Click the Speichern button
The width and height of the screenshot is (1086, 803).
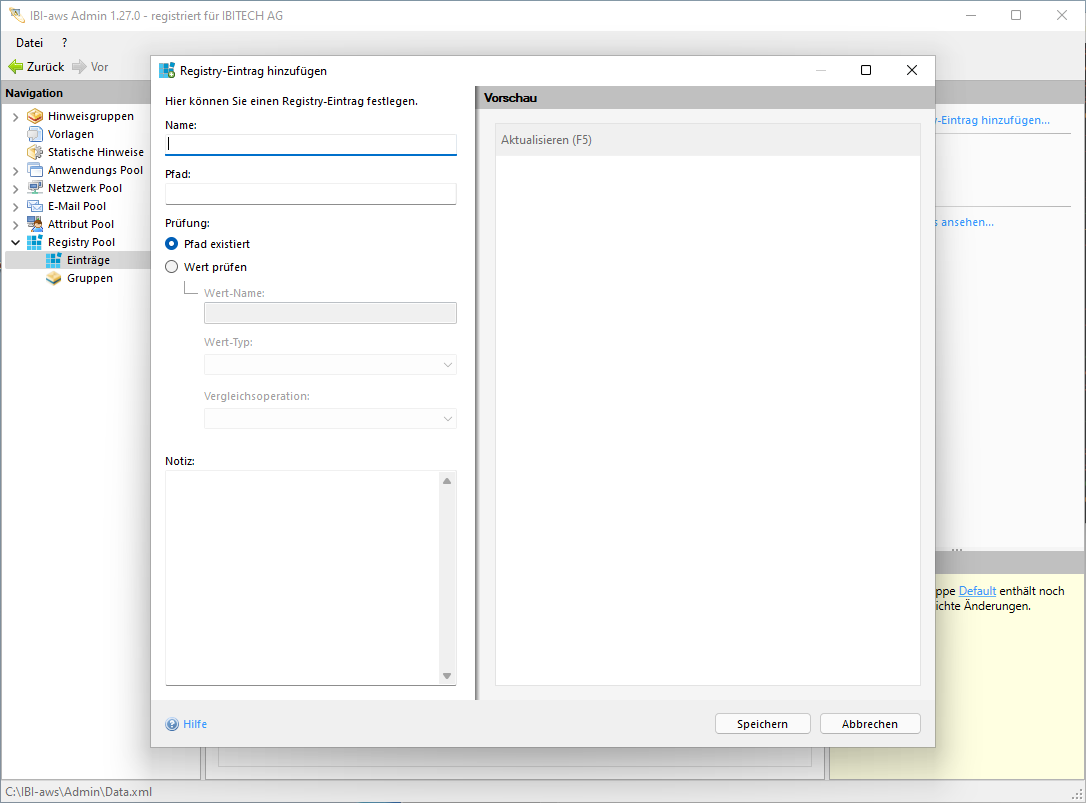pyautogui.click(x=762, y=724)
